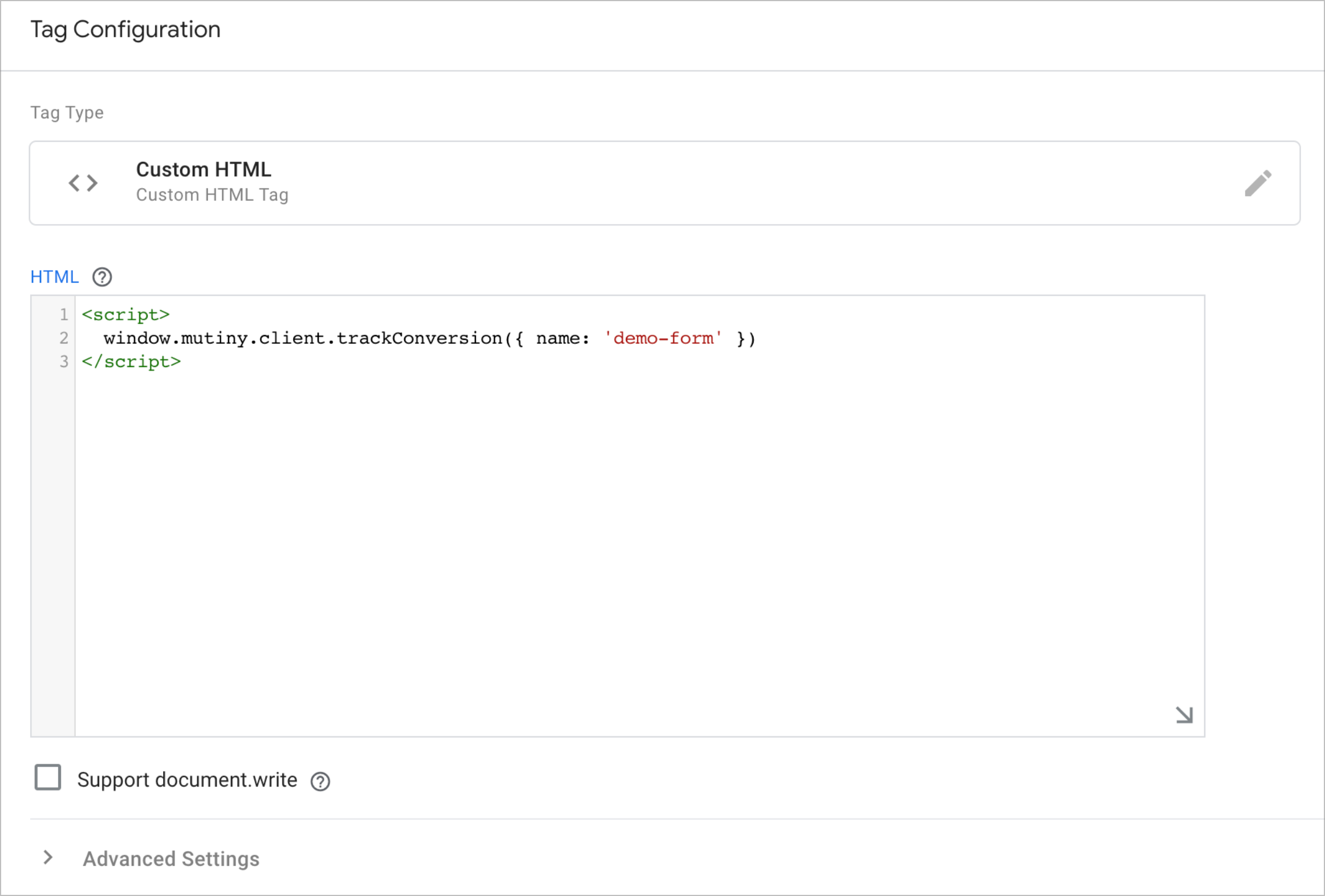The width and height of the screenshot is (1325, 896).
Task: Open the help icon next to HTML label
Action: point(102,277)
